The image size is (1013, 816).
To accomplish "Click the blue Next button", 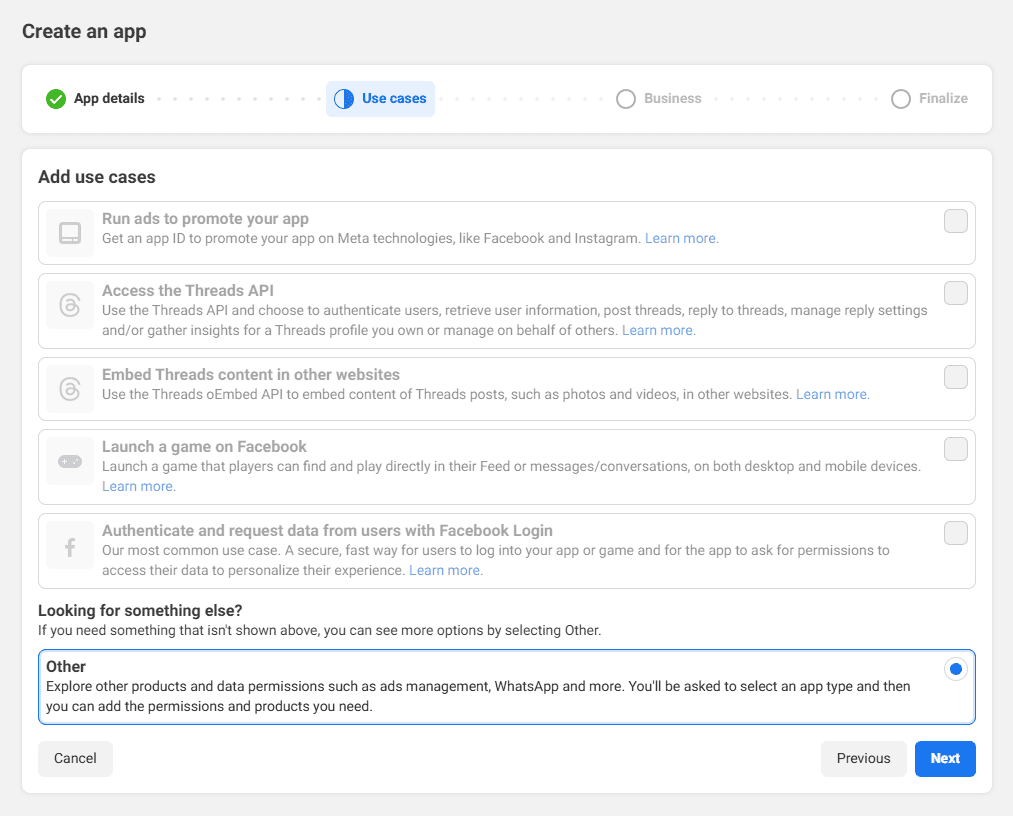I will [x=945, y=758].
